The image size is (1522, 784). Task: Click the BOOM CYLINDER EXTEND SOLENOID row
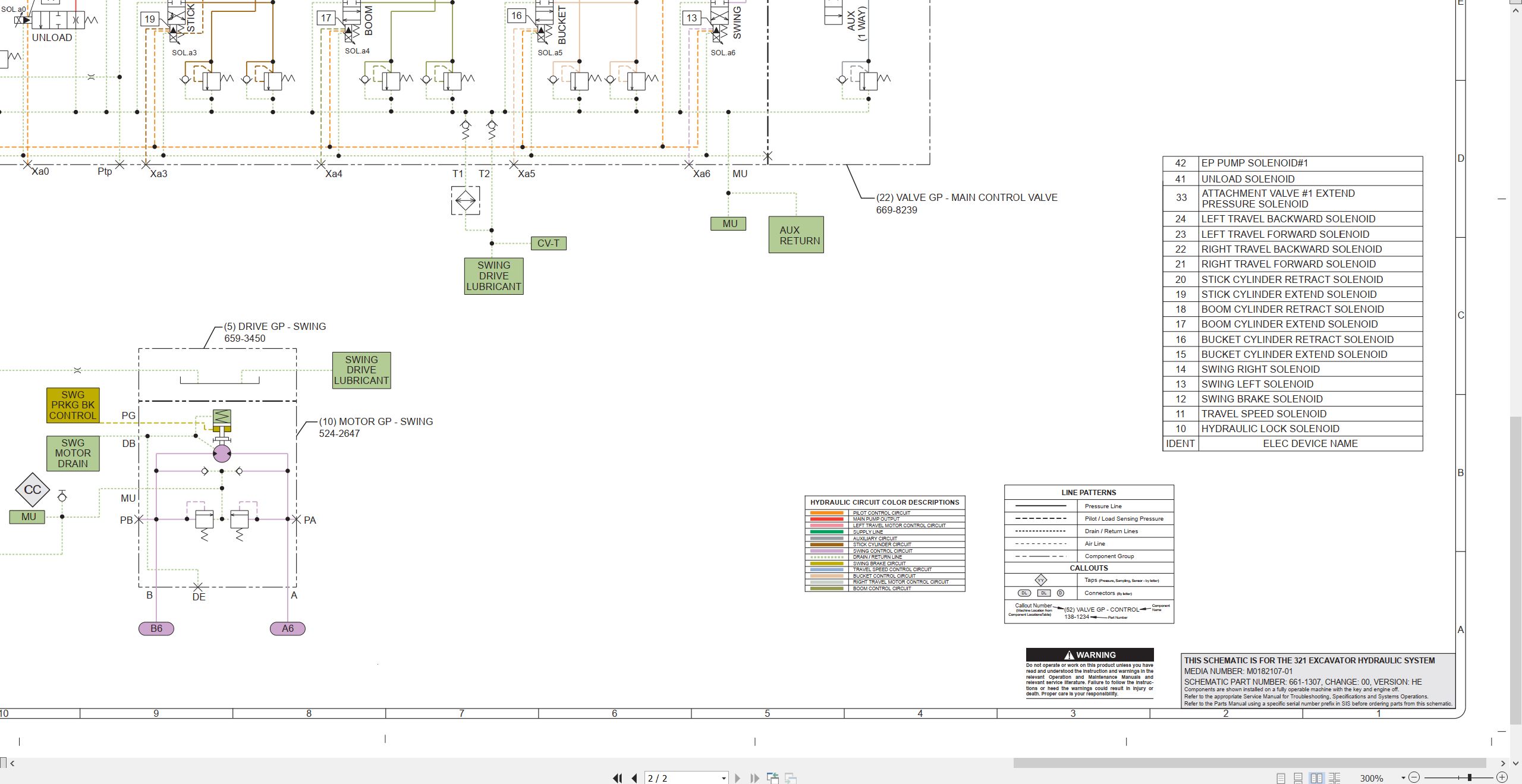click(1293, 324)
